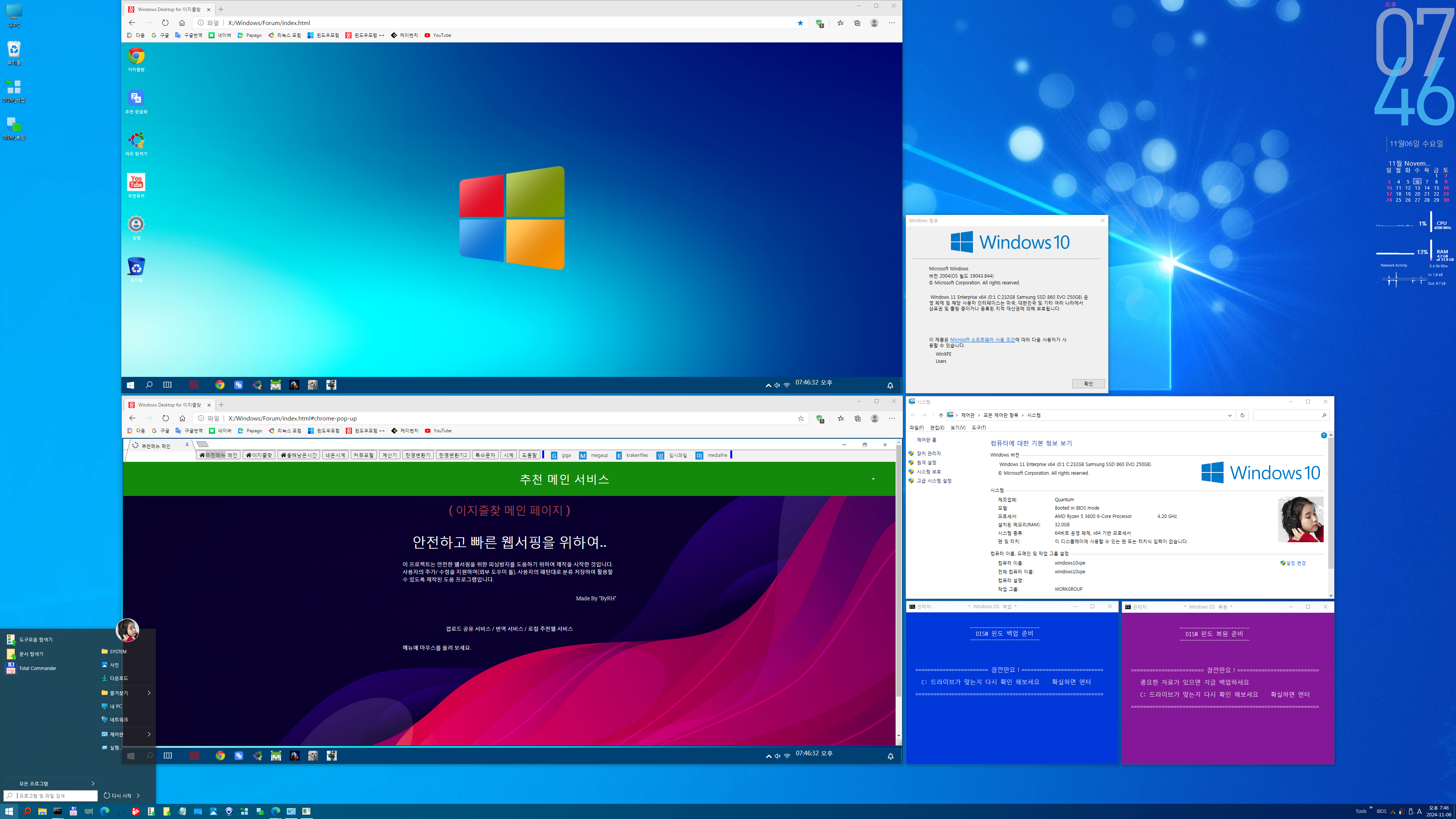1456x819 pixels.
Task: Open 이지즐찾 Chrome icon in top browser page
Action: click(136, 56)
